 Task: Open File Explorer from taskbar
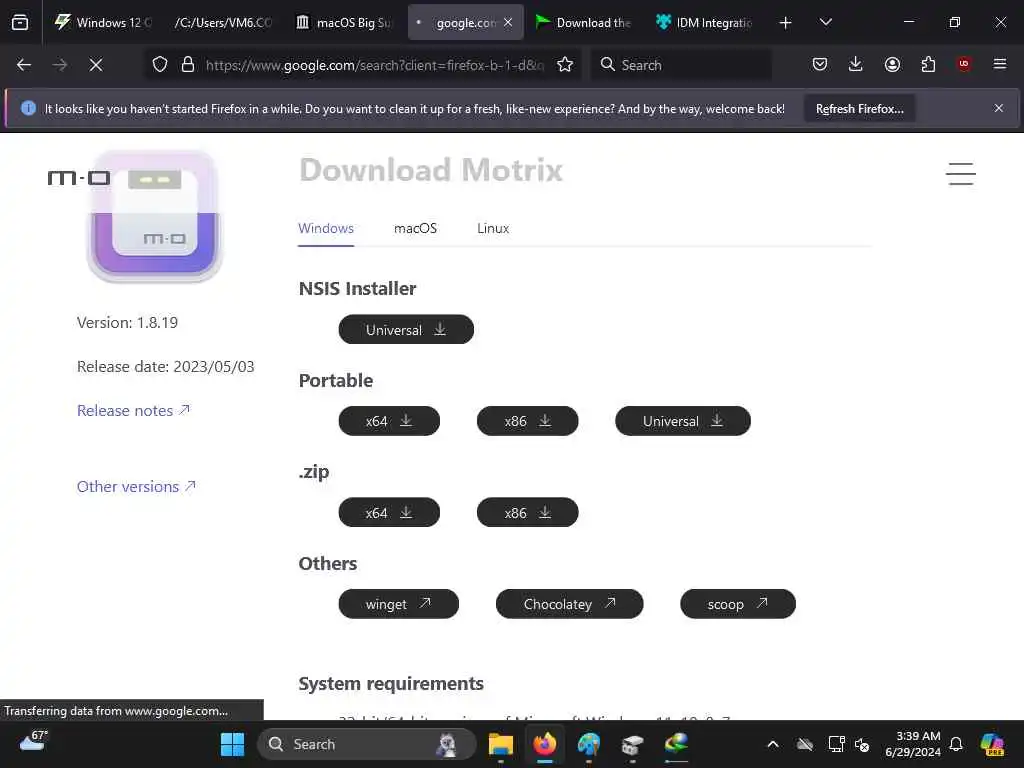tap(501, 744)
